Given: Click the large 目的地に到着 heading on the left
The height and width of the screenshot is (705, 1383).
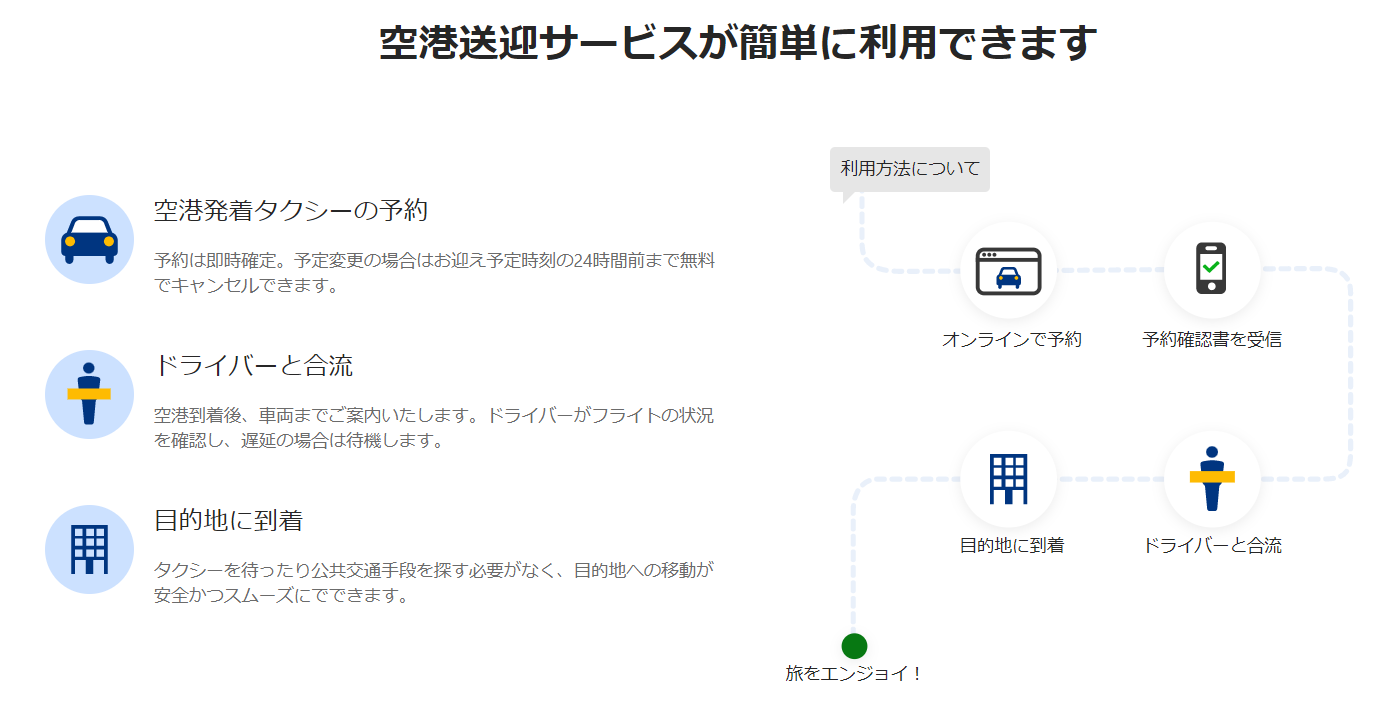Looking at the screenshot, I should point(228,521).
